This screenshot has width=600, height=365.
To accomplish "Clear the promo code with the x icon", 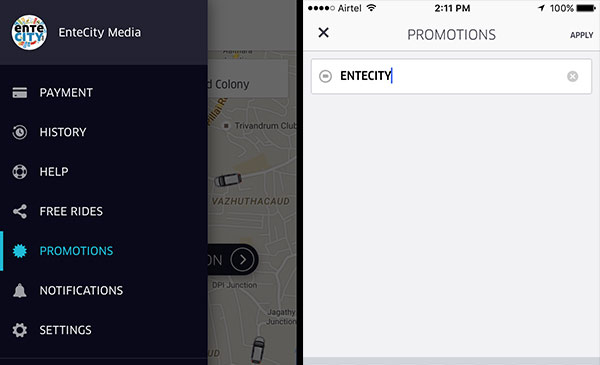I will [x=572, y=77].
